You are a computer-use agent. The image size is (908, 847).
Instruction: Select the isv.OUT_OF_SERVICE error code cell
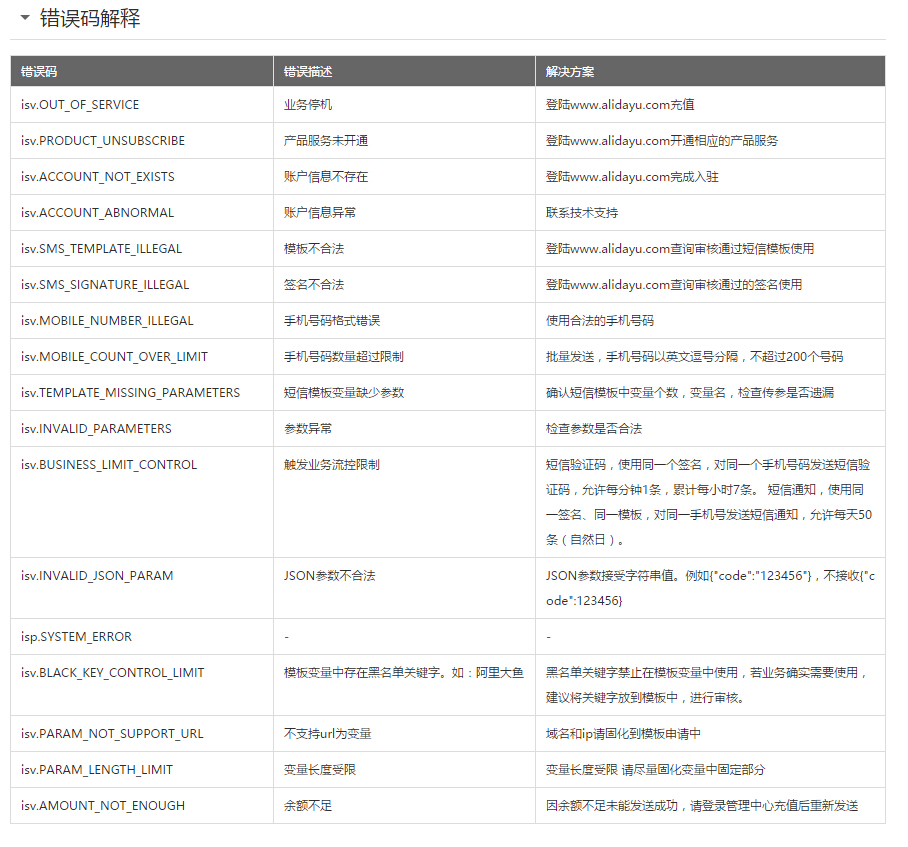[x=80, y=105]
